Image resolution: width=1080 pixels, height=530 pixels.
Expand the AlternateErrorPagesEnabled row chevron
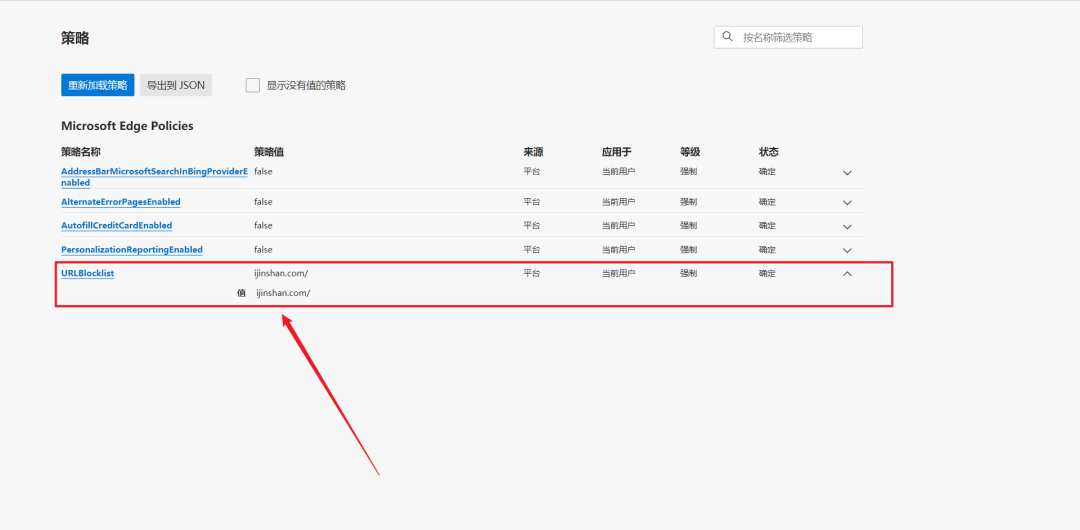pyautogui.click(x=847, y=202)
